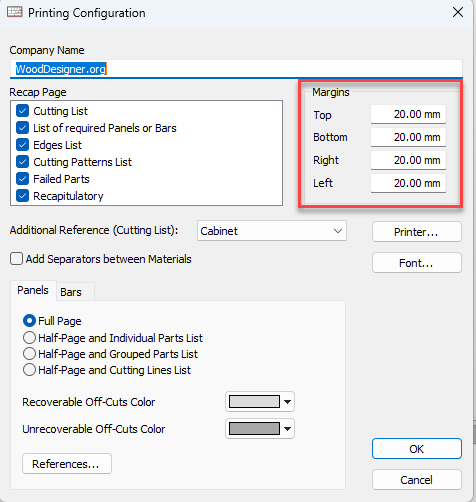476x502 pixels.
Task: Open the Additional Reference Cabinet dropdown
Action: [x=272, y=231]
